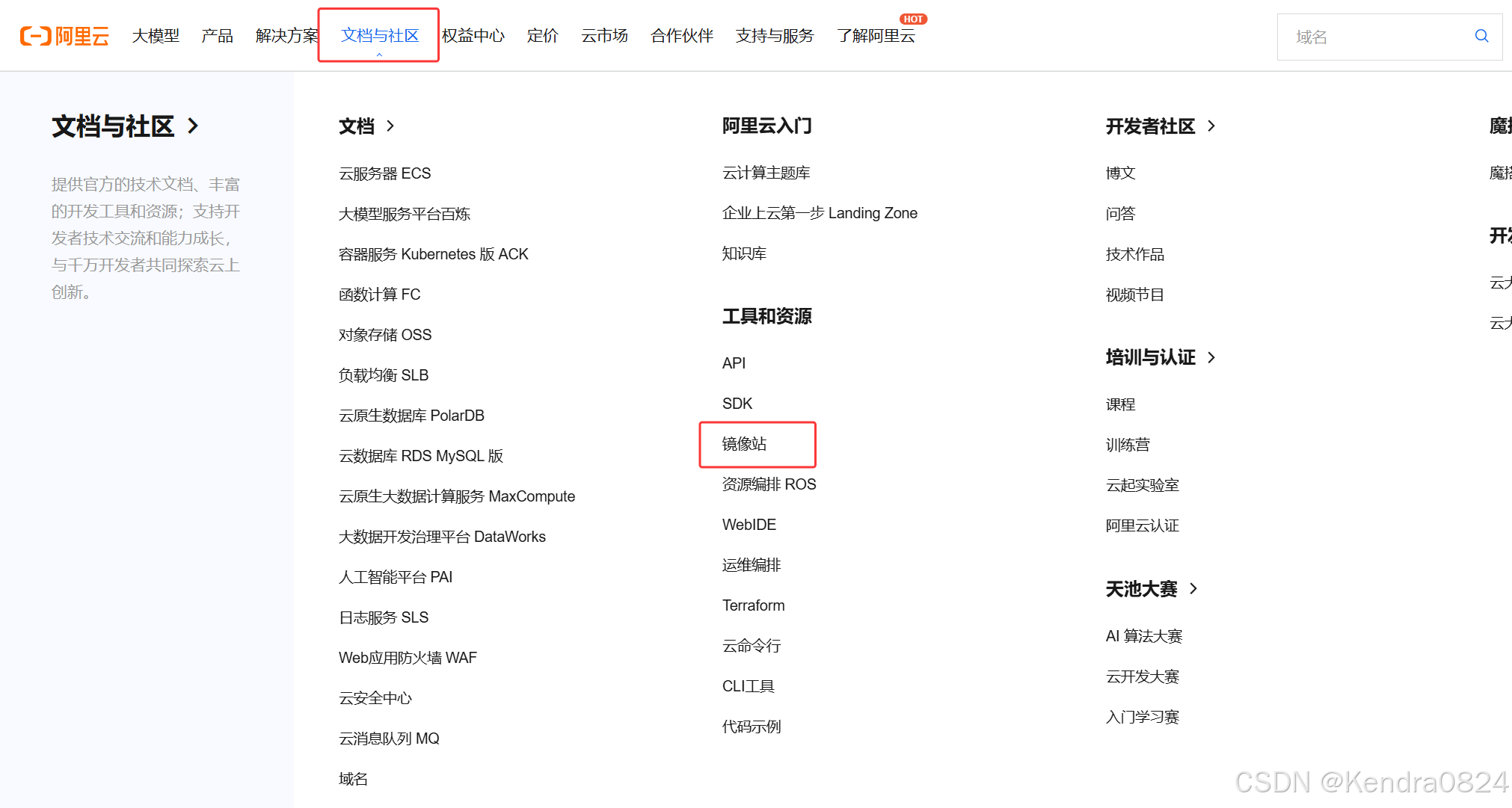This screenshot has height=808, width=1512.
Task: Open the AI 算法大赛 link
Action: click(x=1143, y=636)
